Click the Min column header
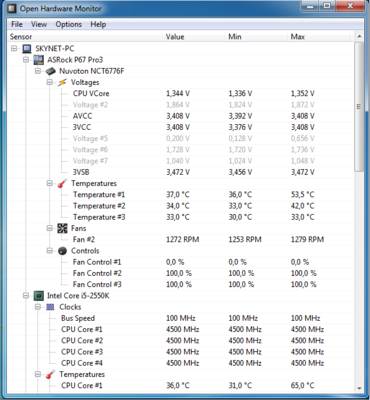The width and height of the screenshot is (370, 400). coord(256,37)
